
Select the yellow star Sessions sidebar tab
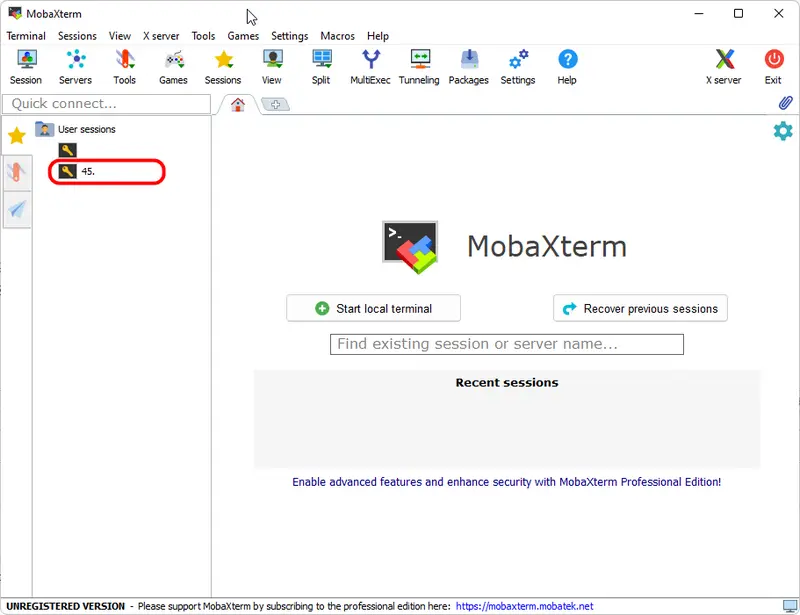pos(17,135)
